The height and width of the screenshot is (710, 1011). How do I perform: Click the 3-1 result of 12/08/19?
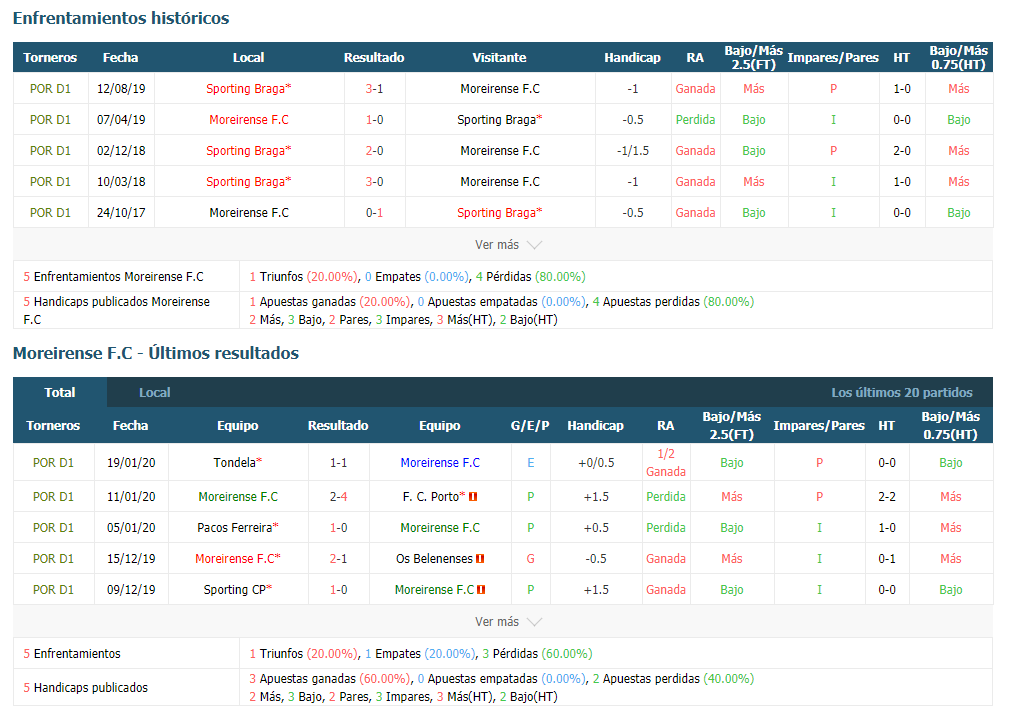(375, 89)
